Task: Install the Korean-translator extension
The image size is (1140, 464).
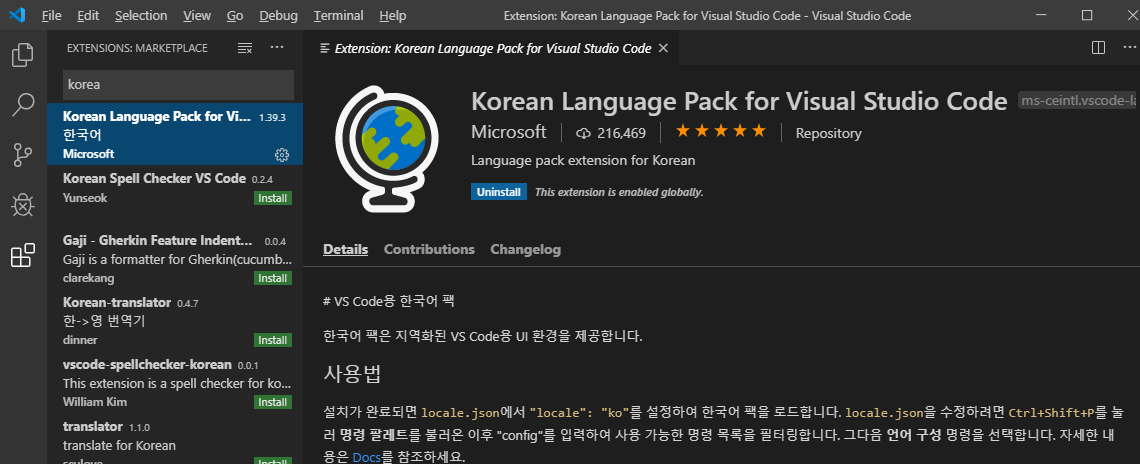Action: (x=273, y=340)
